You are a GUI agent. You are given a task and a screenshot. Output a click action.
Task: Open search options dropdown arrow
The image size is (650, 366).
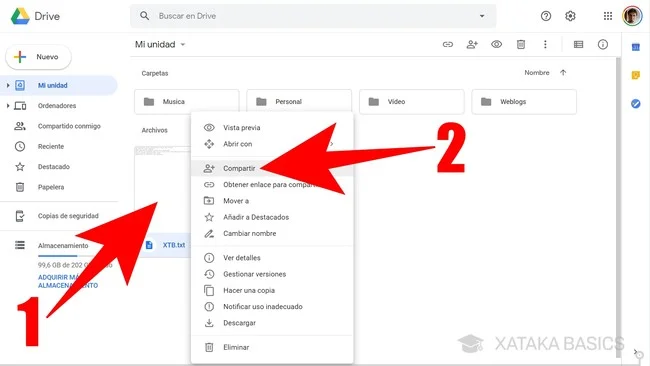pyautogui.click(x=482, y=16)
